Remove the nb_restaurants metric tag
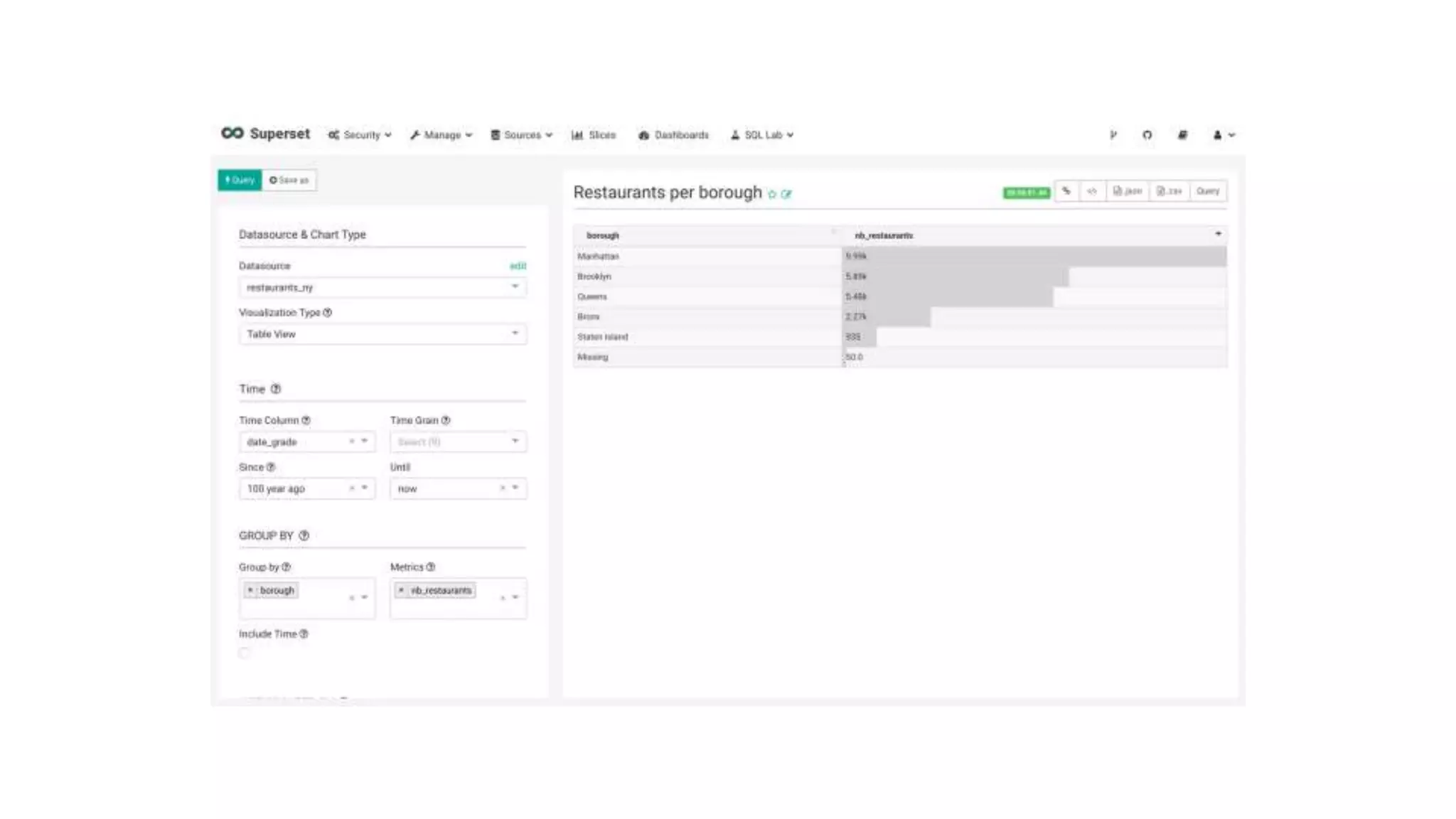The height and width of the screenshot is (819, 1456). click(402, 590)
